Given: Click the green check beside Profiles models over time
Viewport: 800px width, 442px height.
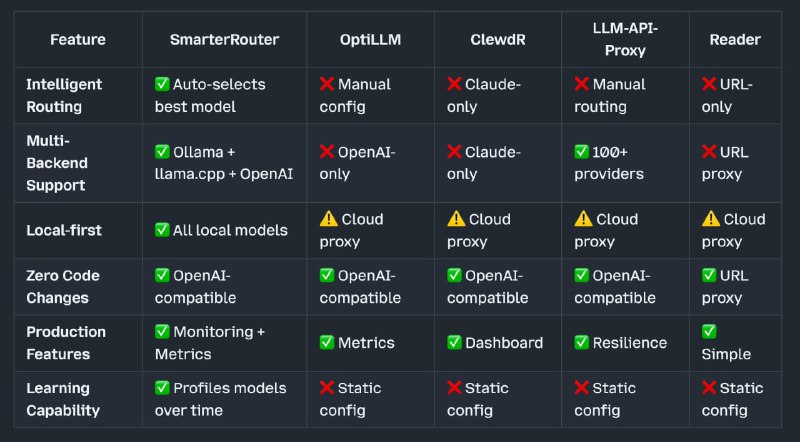Looking at the screenshot, I should point(162,387).
